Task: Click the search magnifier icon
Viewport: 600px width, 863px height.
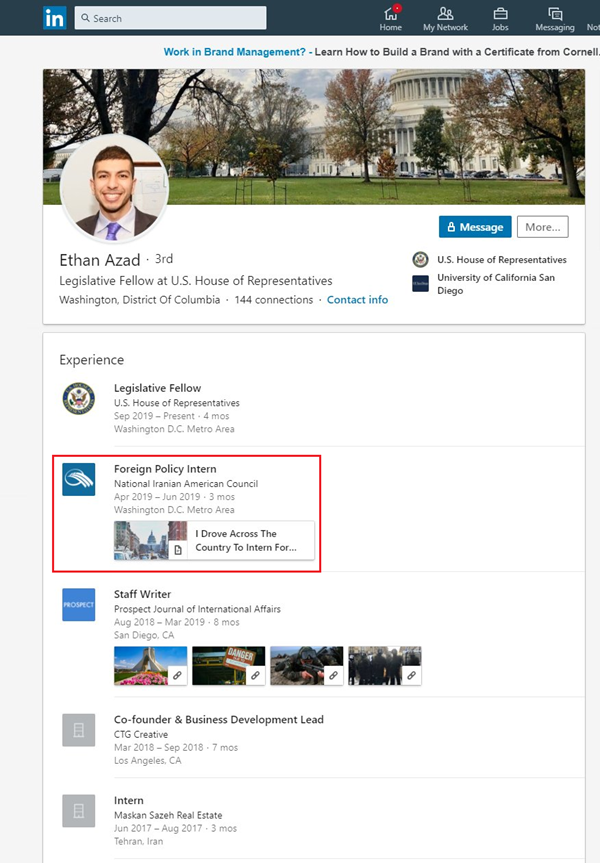Action: click(x=85, y=18)
